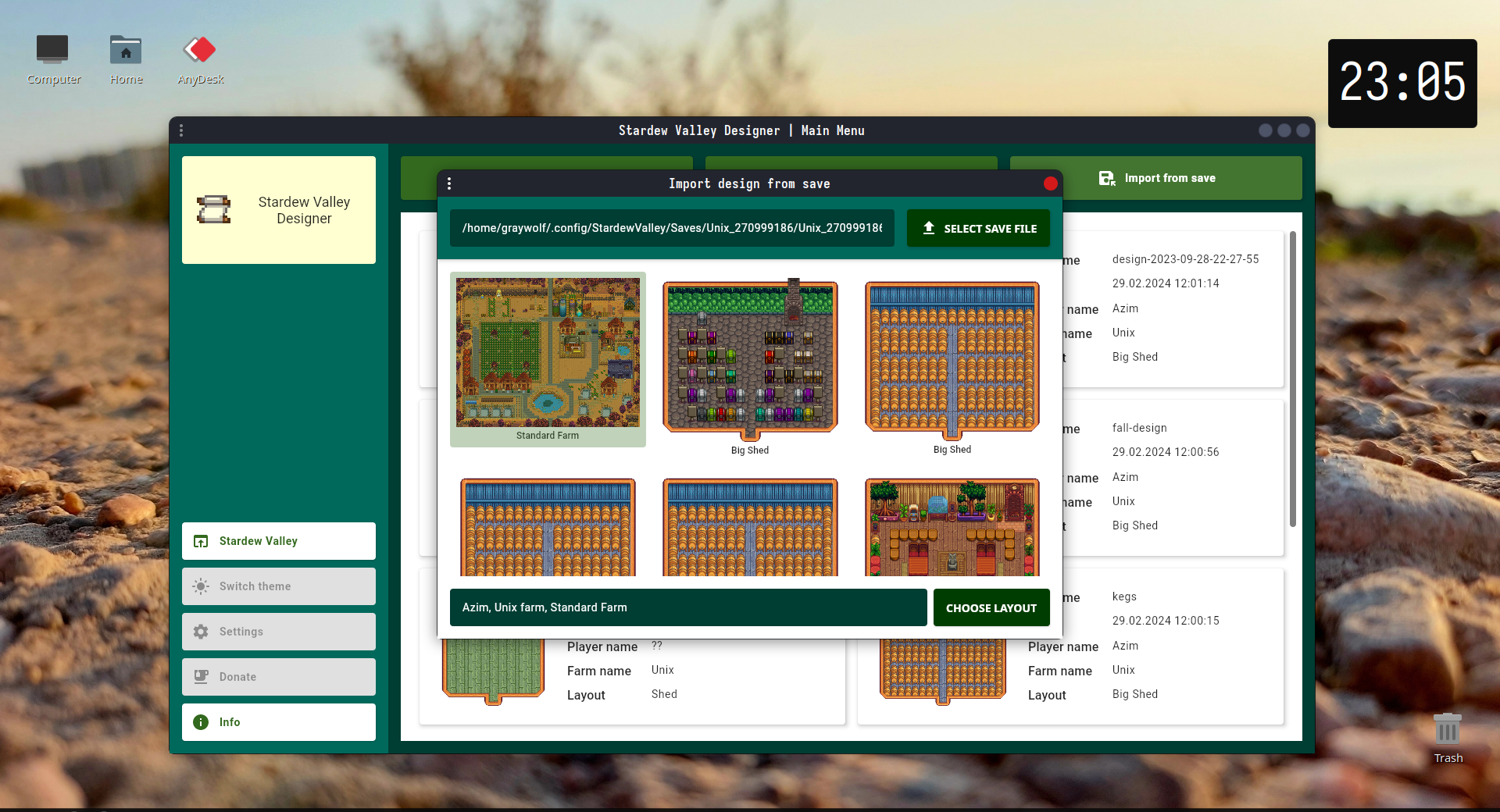This screenshot has width=1500, height=812.
Task: Click the 29.02.2024 12:01:14 date
Action: tap(1166, 283)
